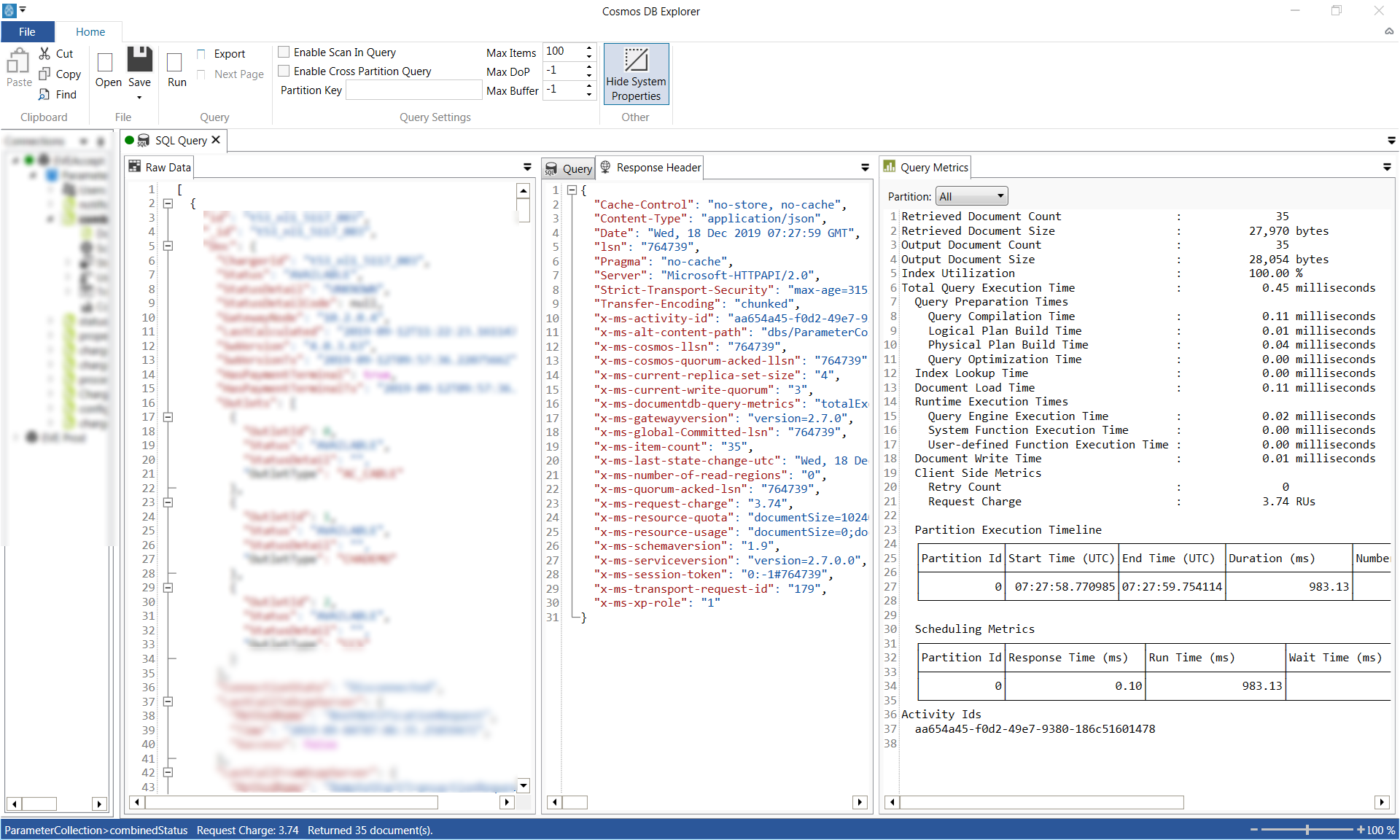Viewport: 1400px width, 840px height.
Task: Click the Export icon
Action: (x=201, y=54)
